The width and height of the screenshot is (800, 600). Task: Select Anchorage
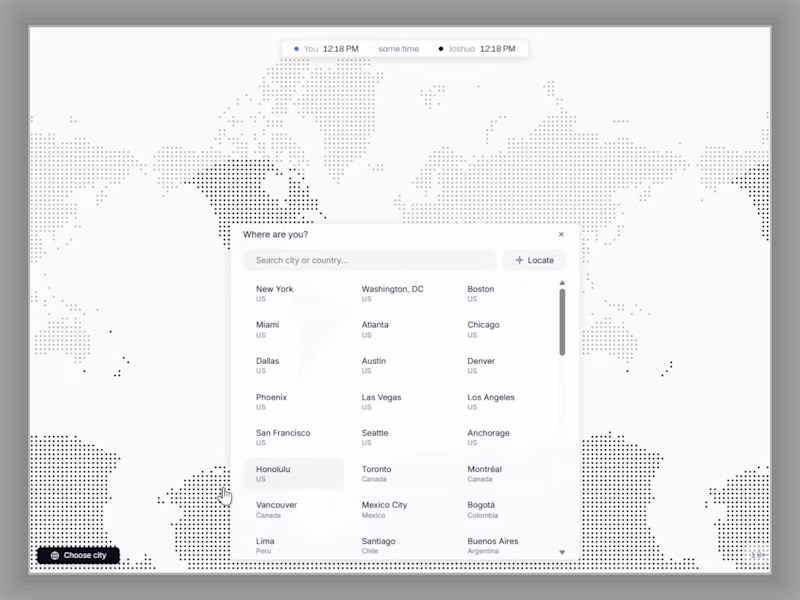[x=505, y=437]
